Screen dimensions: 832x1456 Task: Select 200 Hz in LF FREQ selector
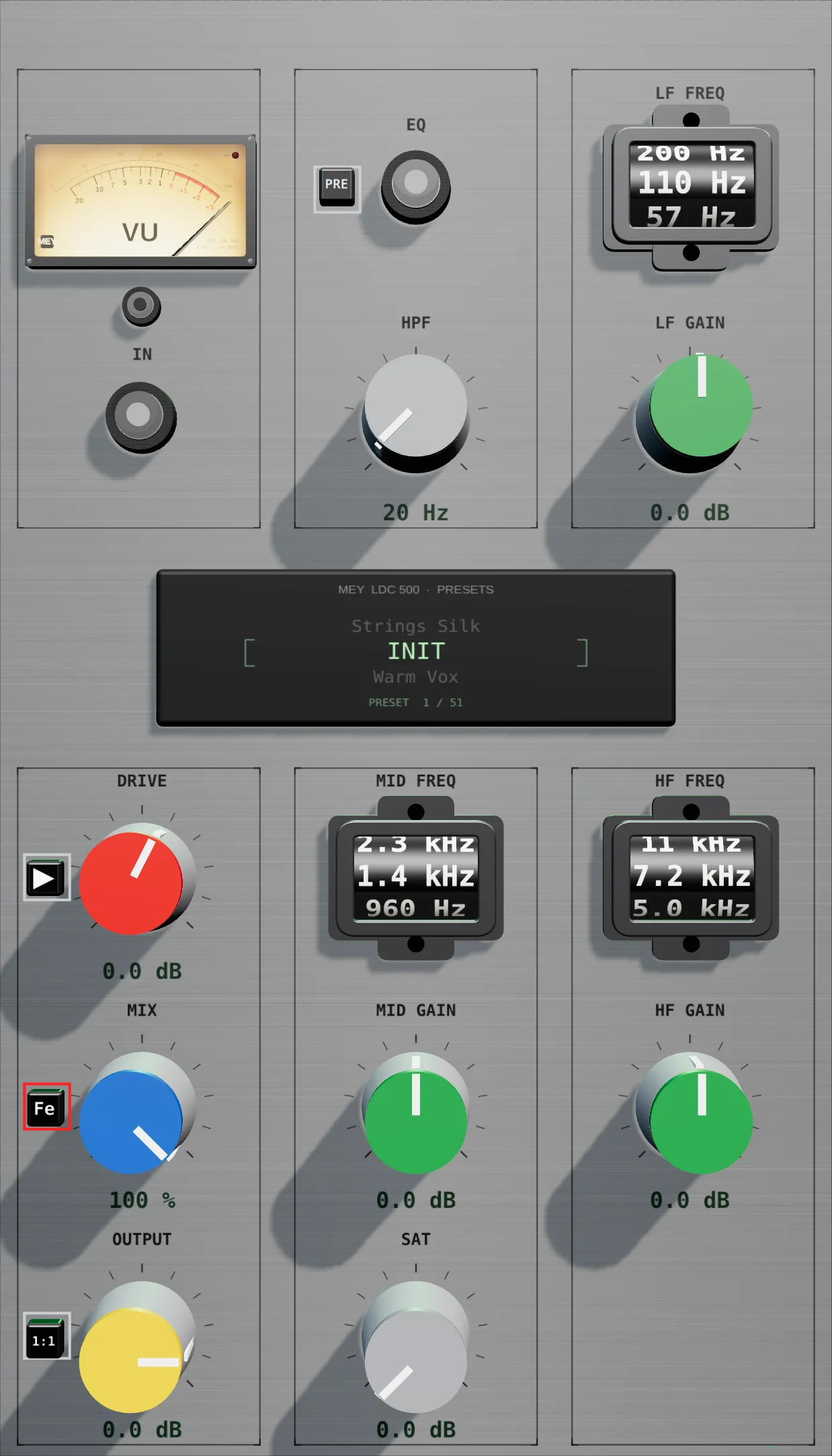click(692, 153)
